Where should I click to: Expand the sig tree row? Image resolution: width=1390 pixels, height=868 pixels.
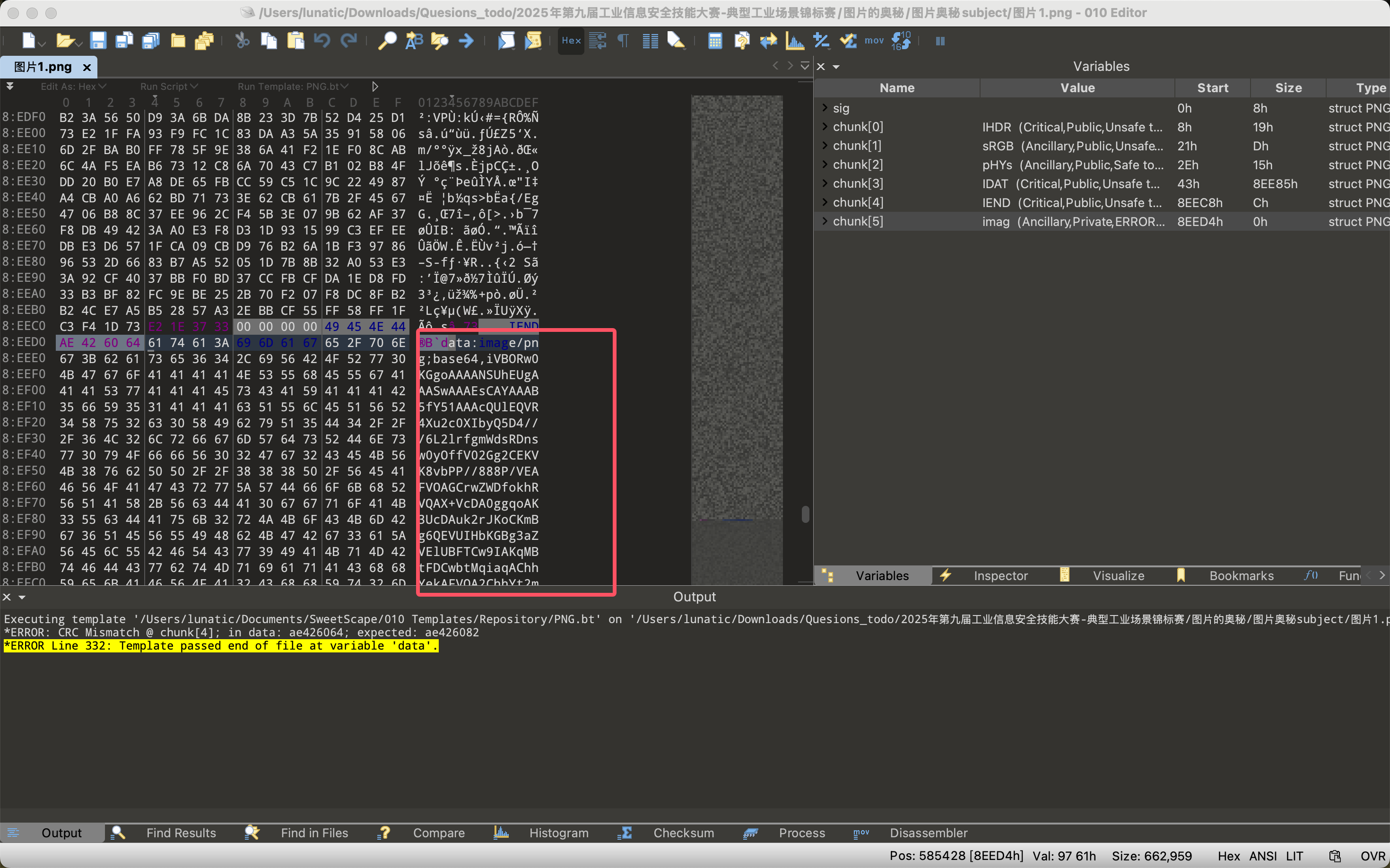825,107
